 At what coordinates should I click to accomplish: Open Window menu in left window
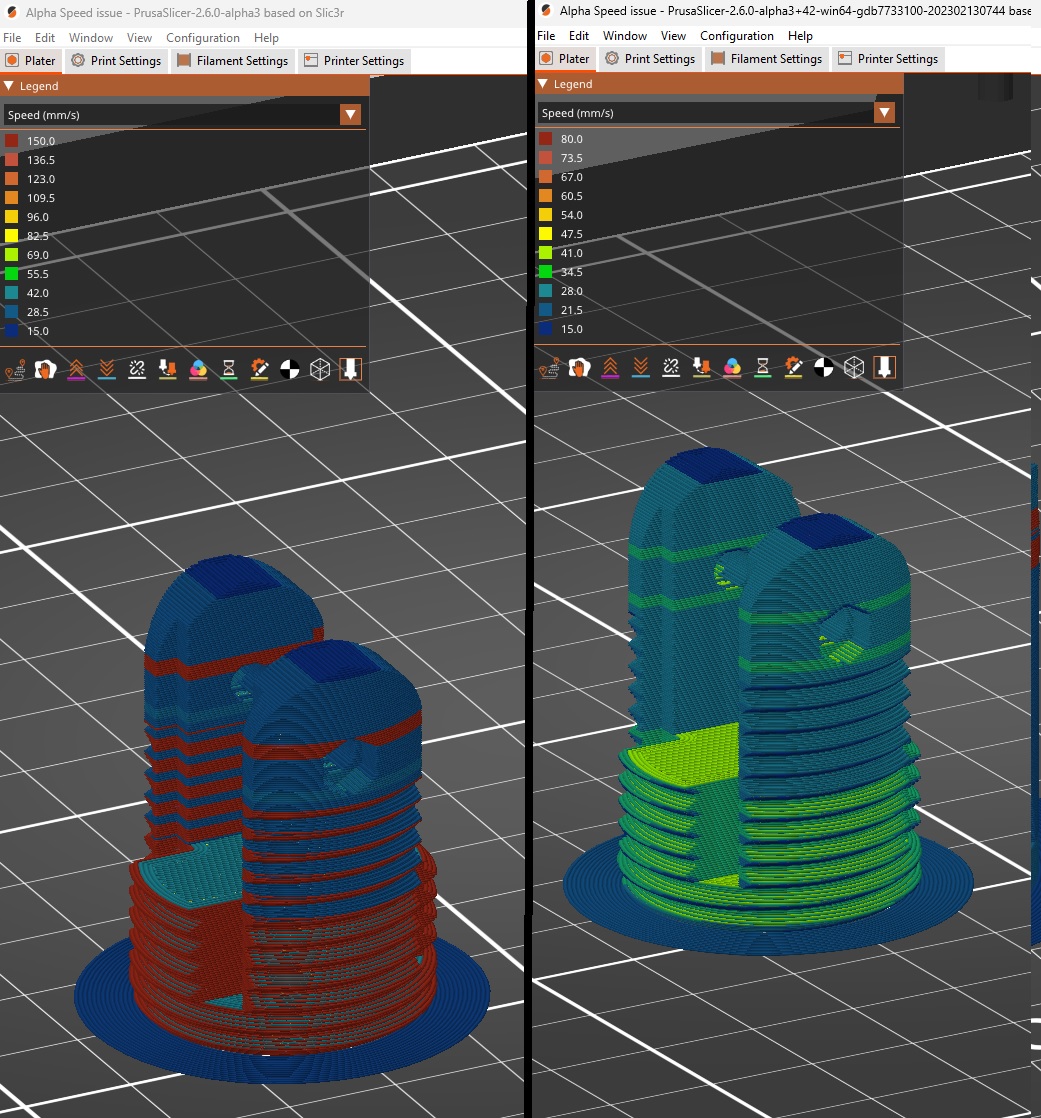coord(91,38)
